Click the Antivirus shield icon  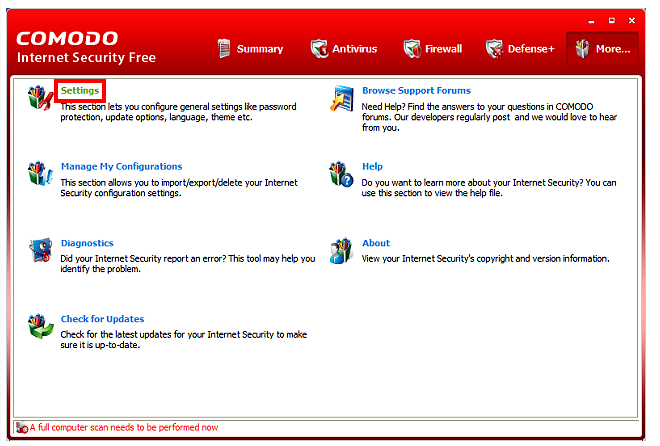(x=319, y=48)
